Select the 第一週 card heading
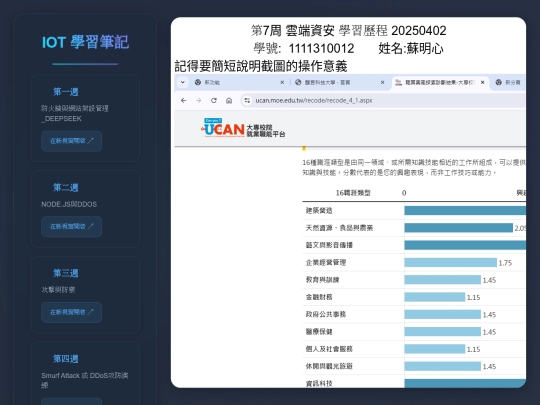 point(65,92)
